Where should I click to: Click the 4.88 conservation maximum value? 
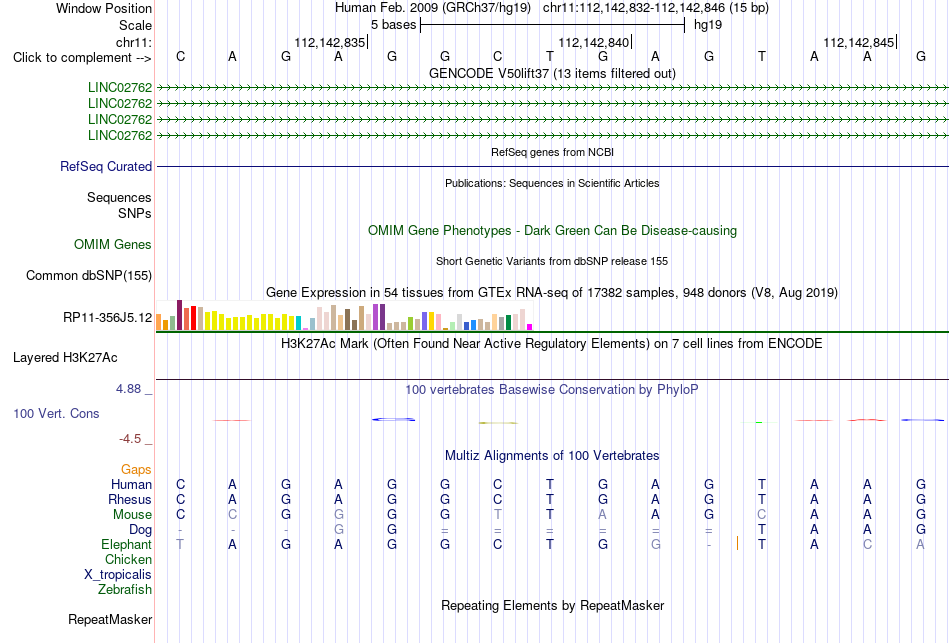click(x=128, y=389)
